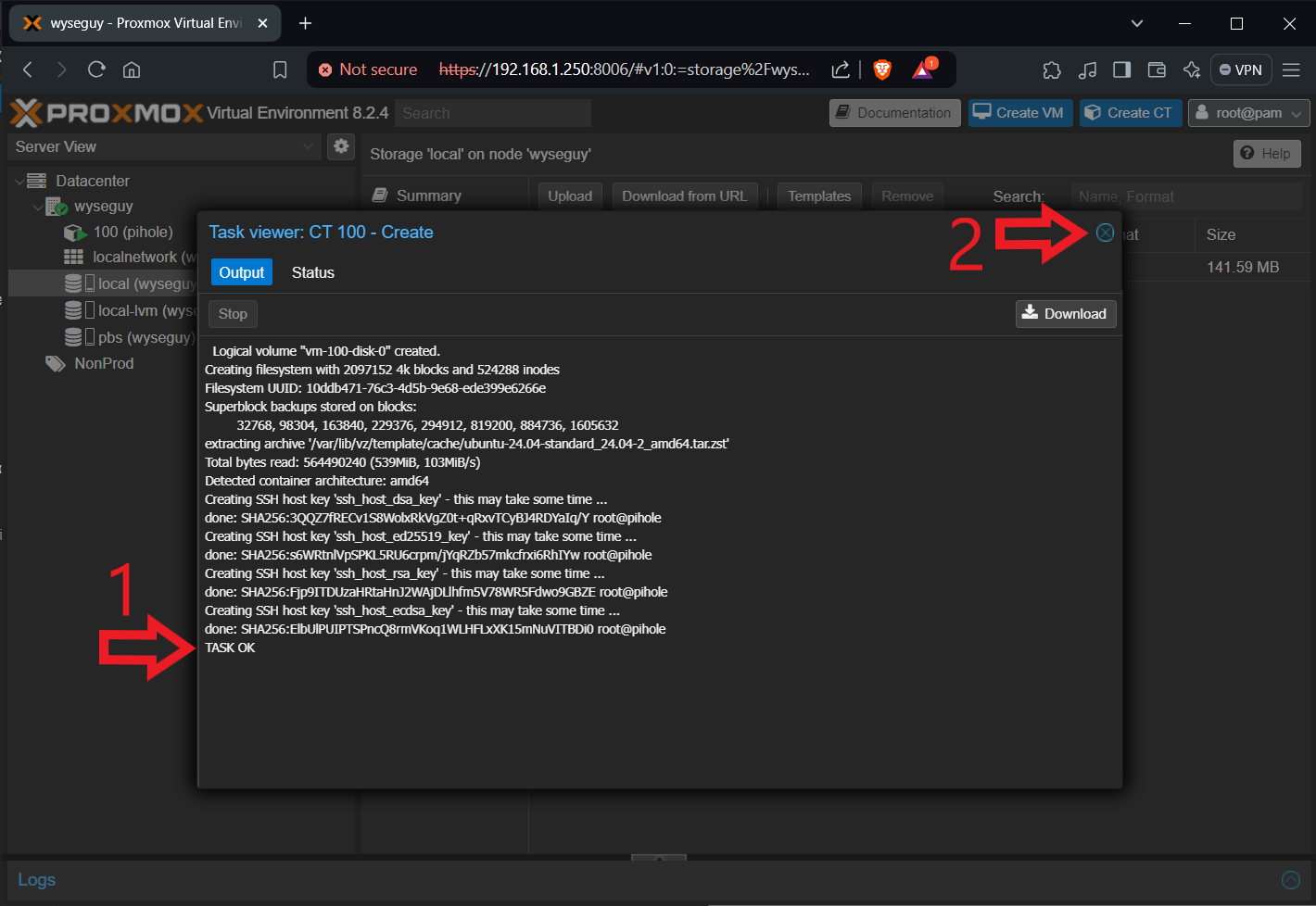This screenshot has height=906, width=1316.
Task: Open a new browser tab
Action: pos(305,23)
